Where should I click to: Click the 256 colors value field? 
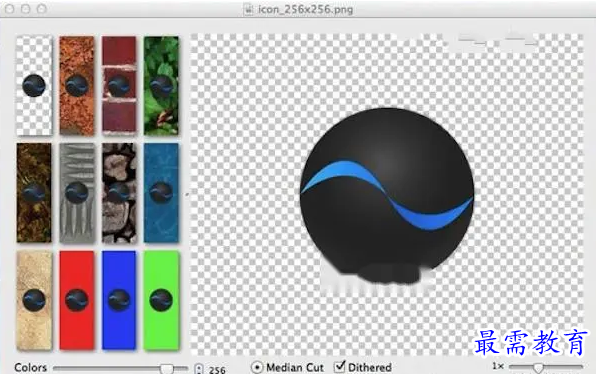[217, 370]
